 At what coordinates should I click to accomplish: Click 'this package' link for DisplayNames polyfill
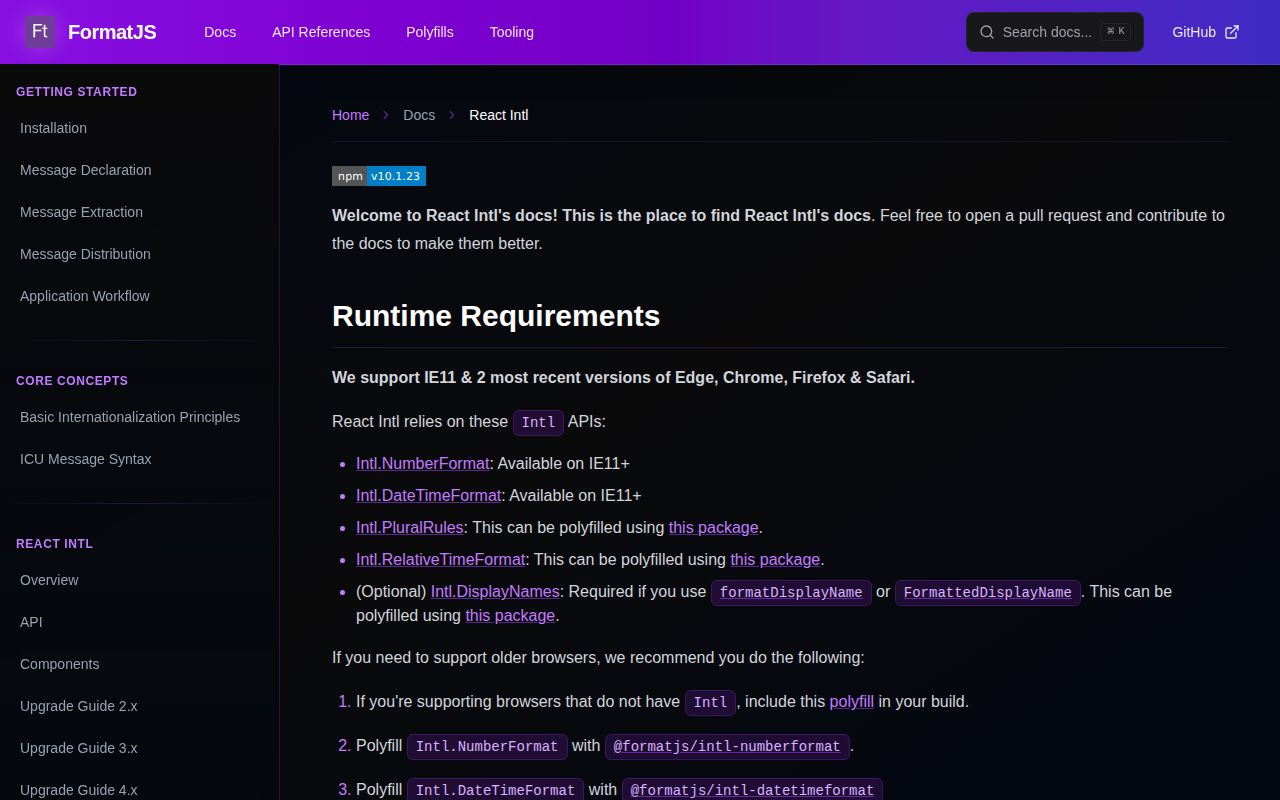pyautogui.click(x=510, y=615)
